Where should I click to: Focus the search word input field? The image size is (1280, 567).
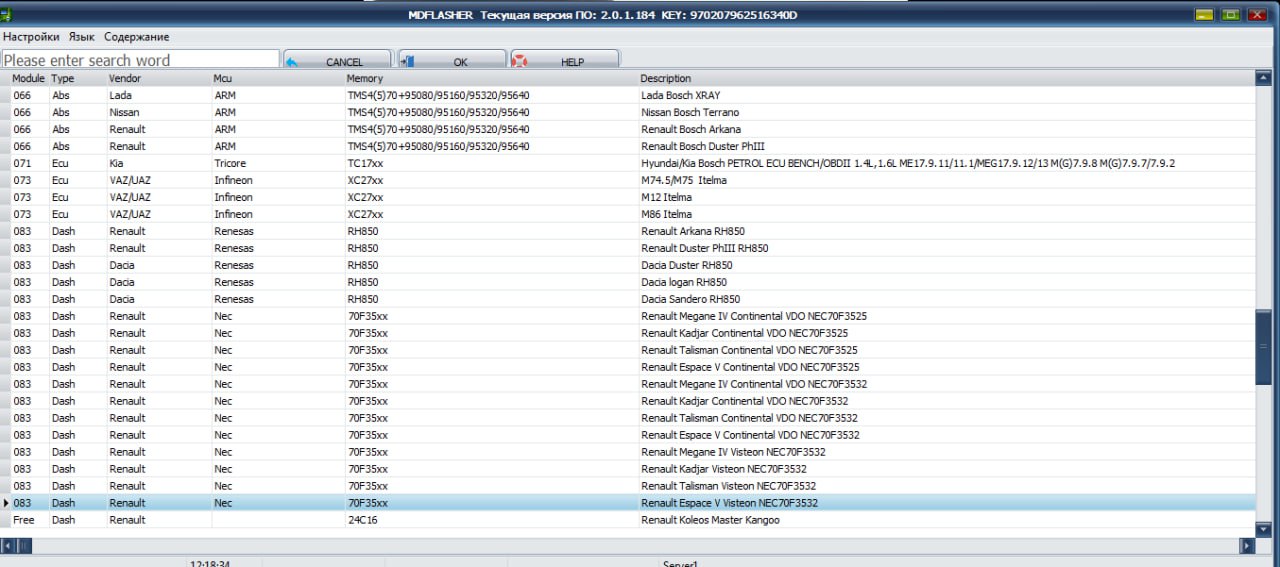[140, 60]
